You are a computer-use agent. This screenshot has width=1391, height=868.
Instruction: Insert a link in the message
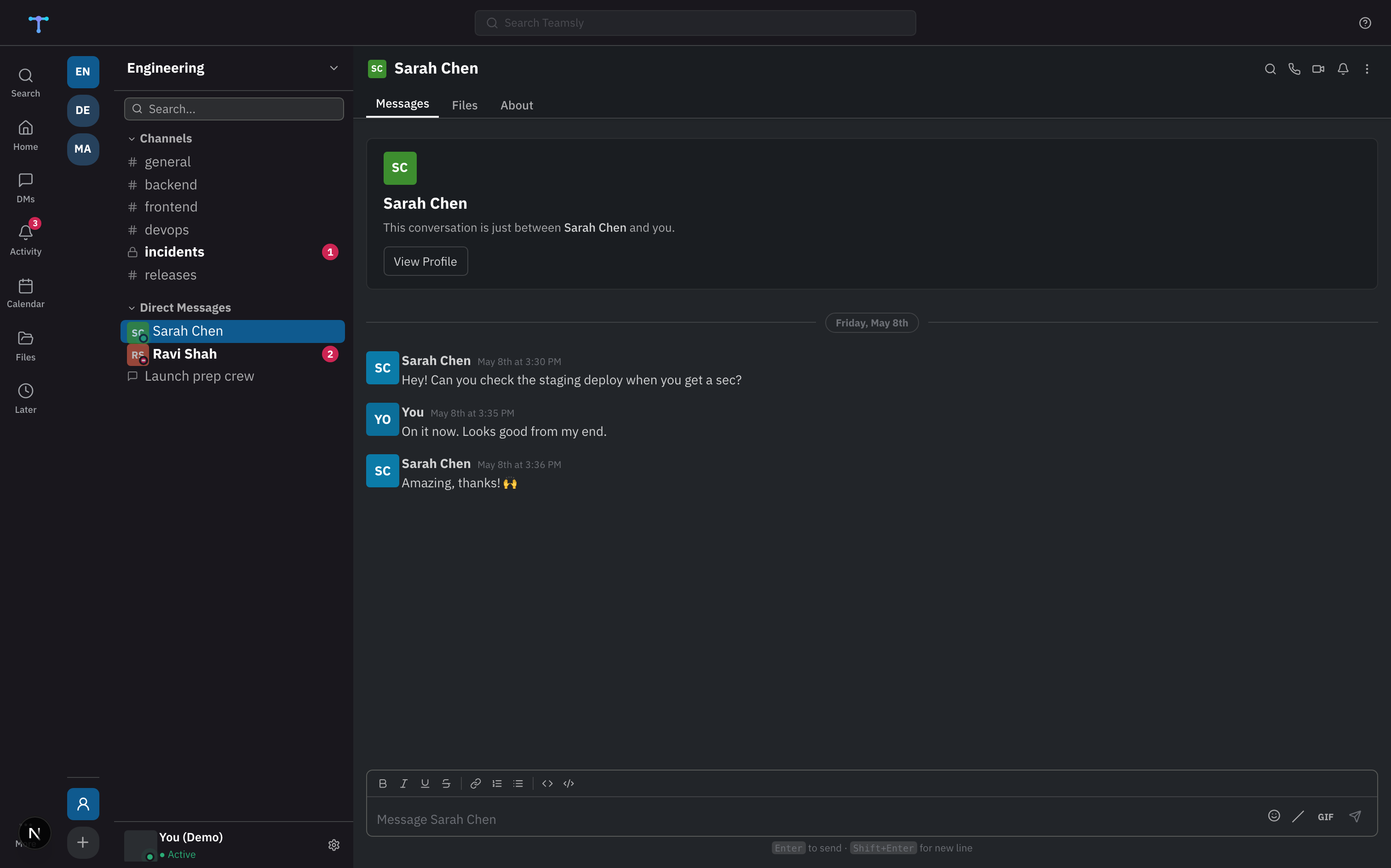tap(476, 783)
